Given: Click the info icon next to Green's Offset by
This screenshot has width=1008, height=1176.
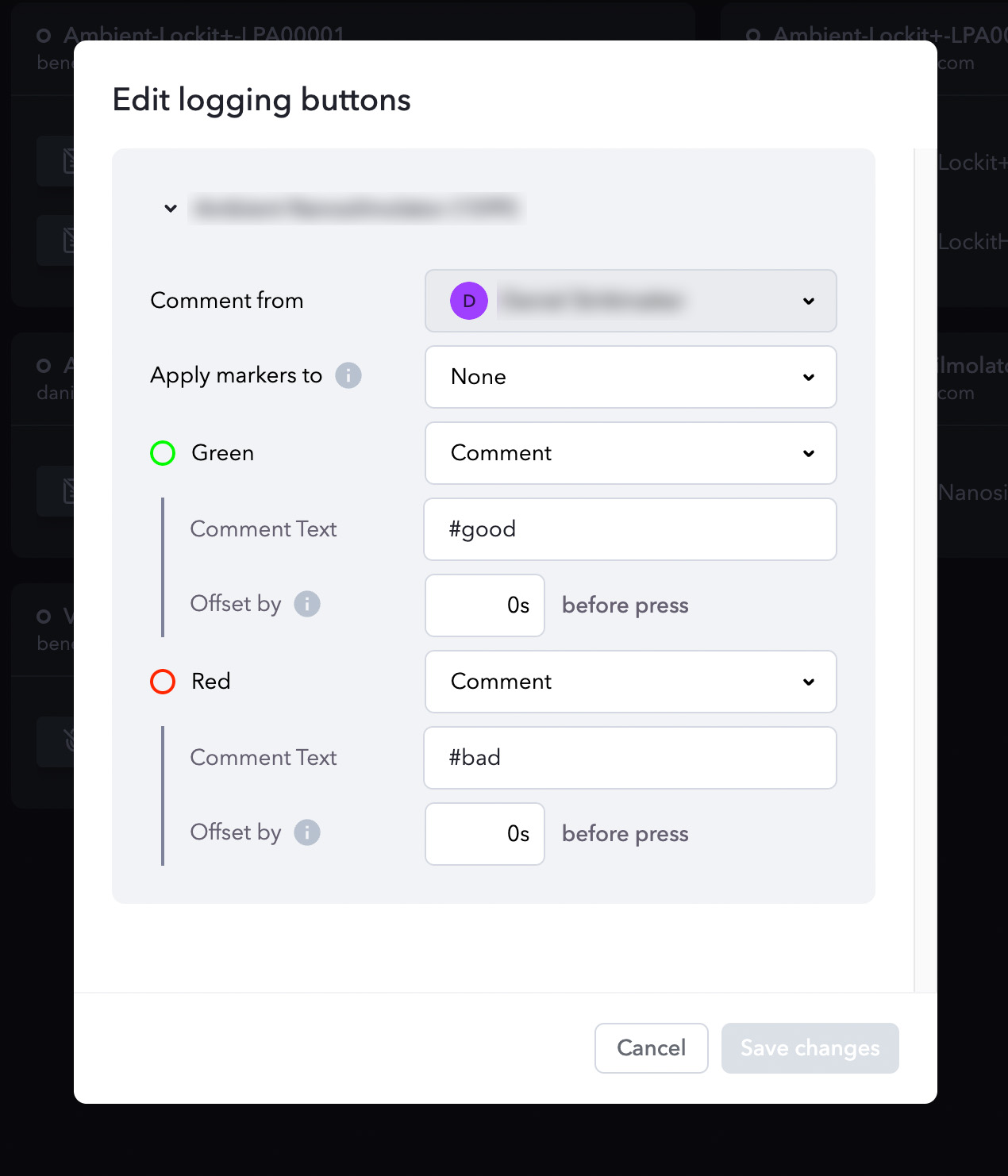Looking at the screenshot, I should pyautogui.click(x=307, y=604).
